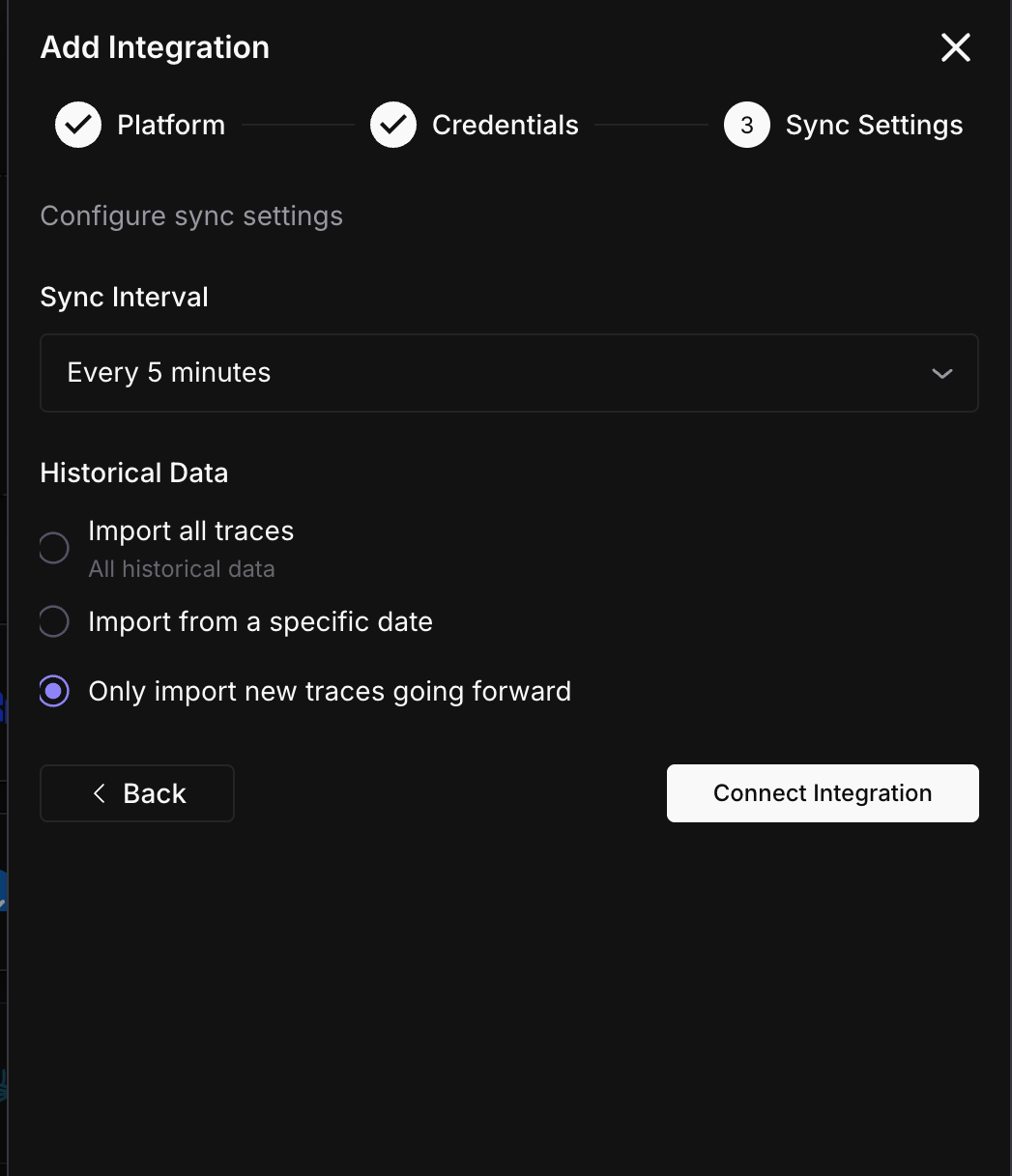Expand the sync frequency options list
Screen dimensions: 1012x1176
coord(509,373)
